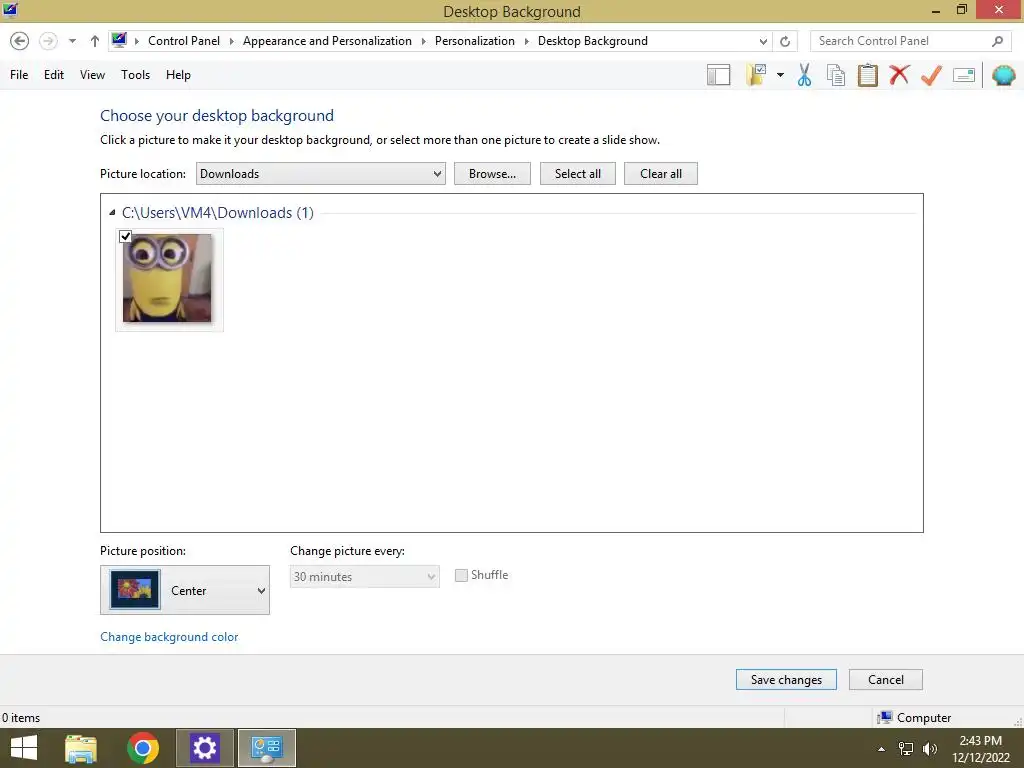Click the Desktop Background breadcrumb segment
1024x768 pixels.
593,41
